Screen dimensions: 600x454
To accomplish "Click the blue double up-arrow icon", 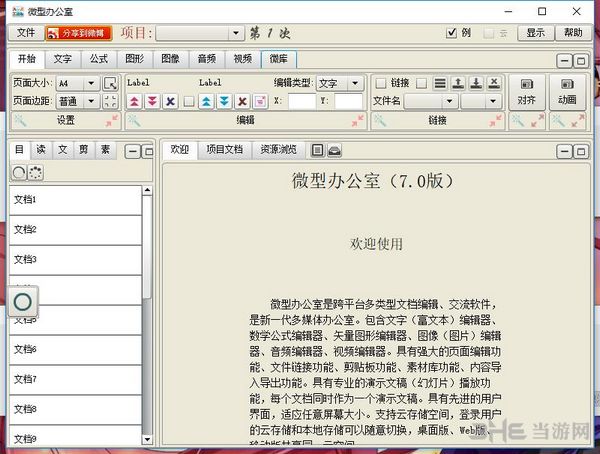I will (206, 101).
